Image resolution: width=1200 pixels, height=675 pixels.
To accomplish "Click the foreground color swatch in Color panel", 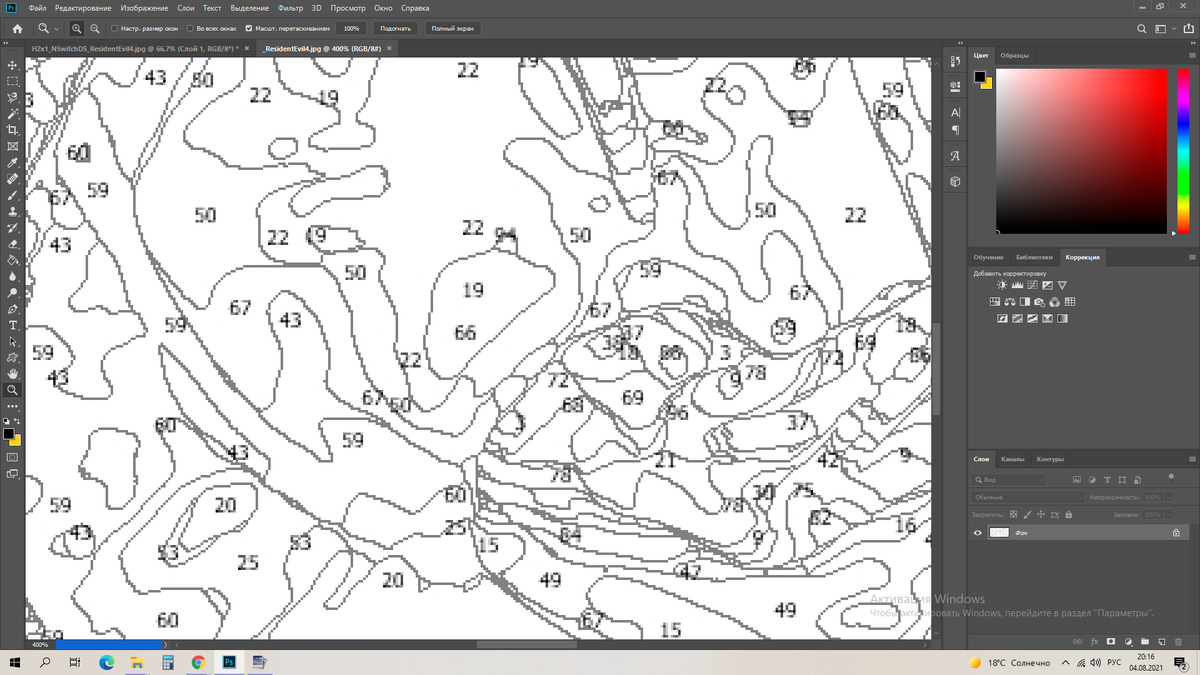I will pos(980,77).
